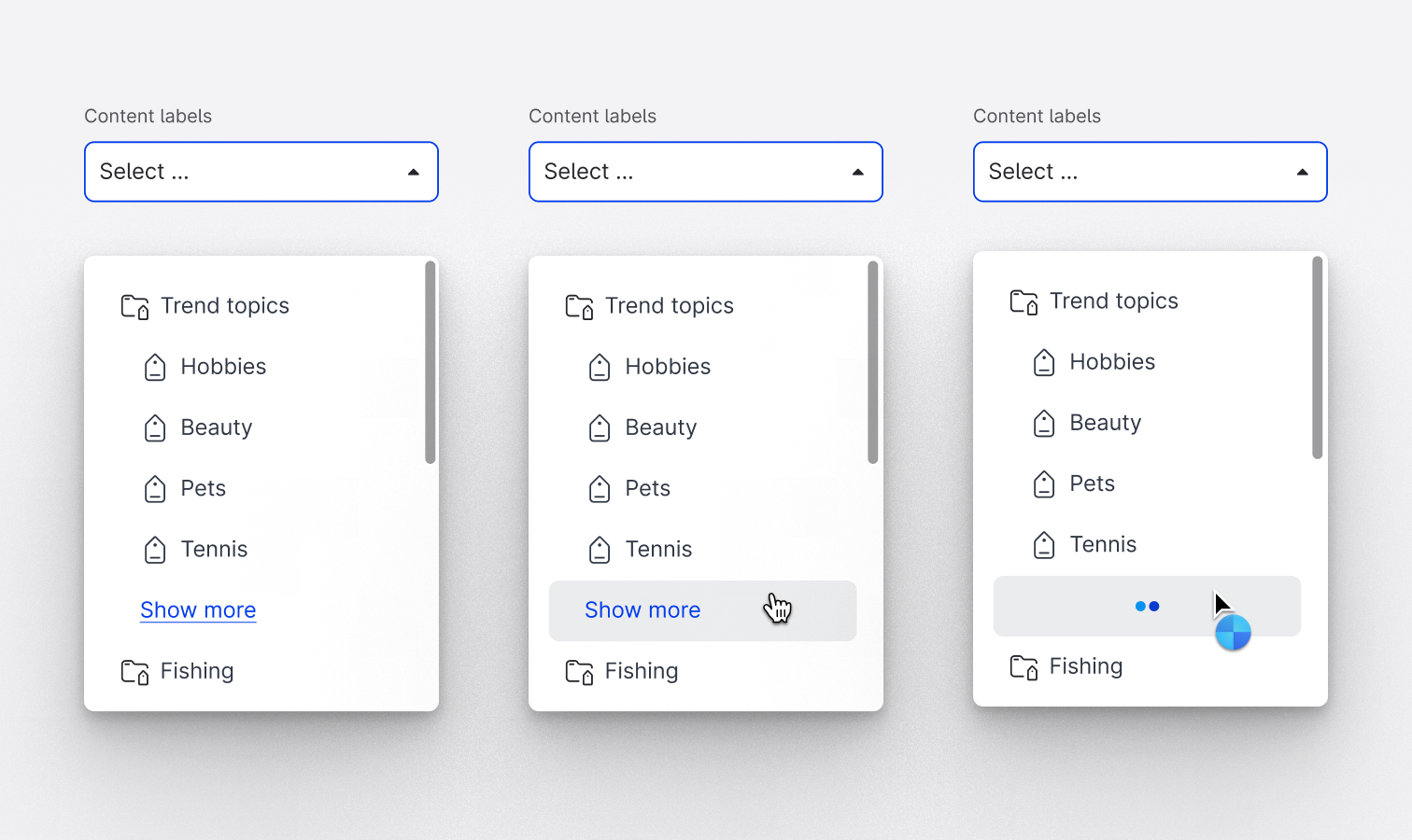The image size is (1412, 840).
Task: Click the highlighted Show more button in second list
Action: (x=642, y=610)
